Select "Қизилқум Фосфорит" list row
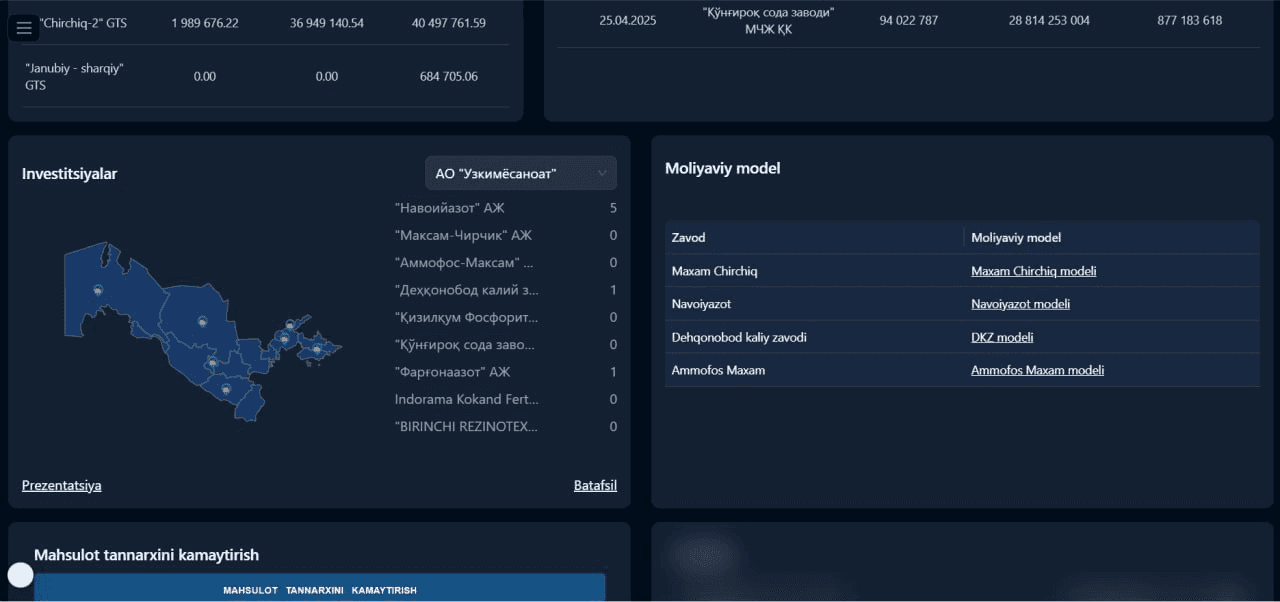This screenshot has width=1280, height=602. pyautogui.click(x=506, y=317)
